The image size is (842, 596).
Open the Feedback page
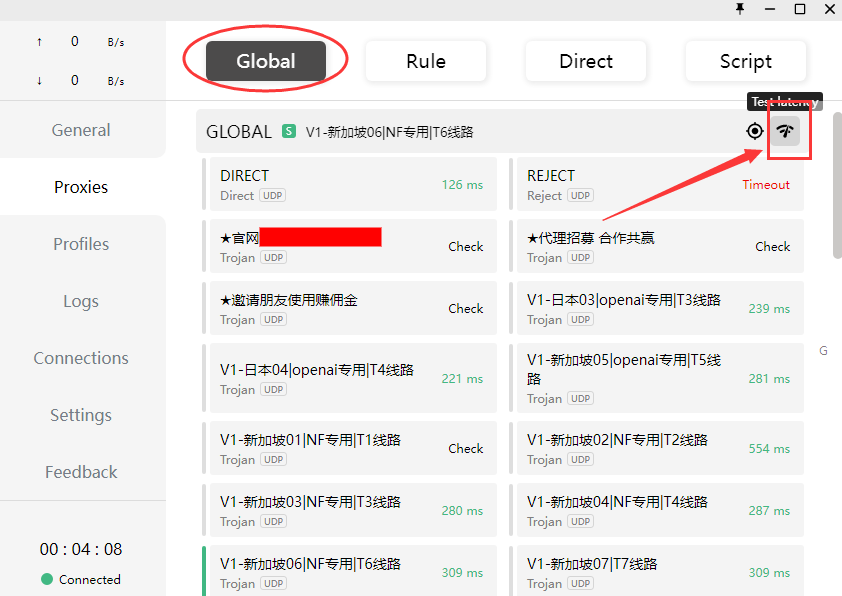pos(81,472)
